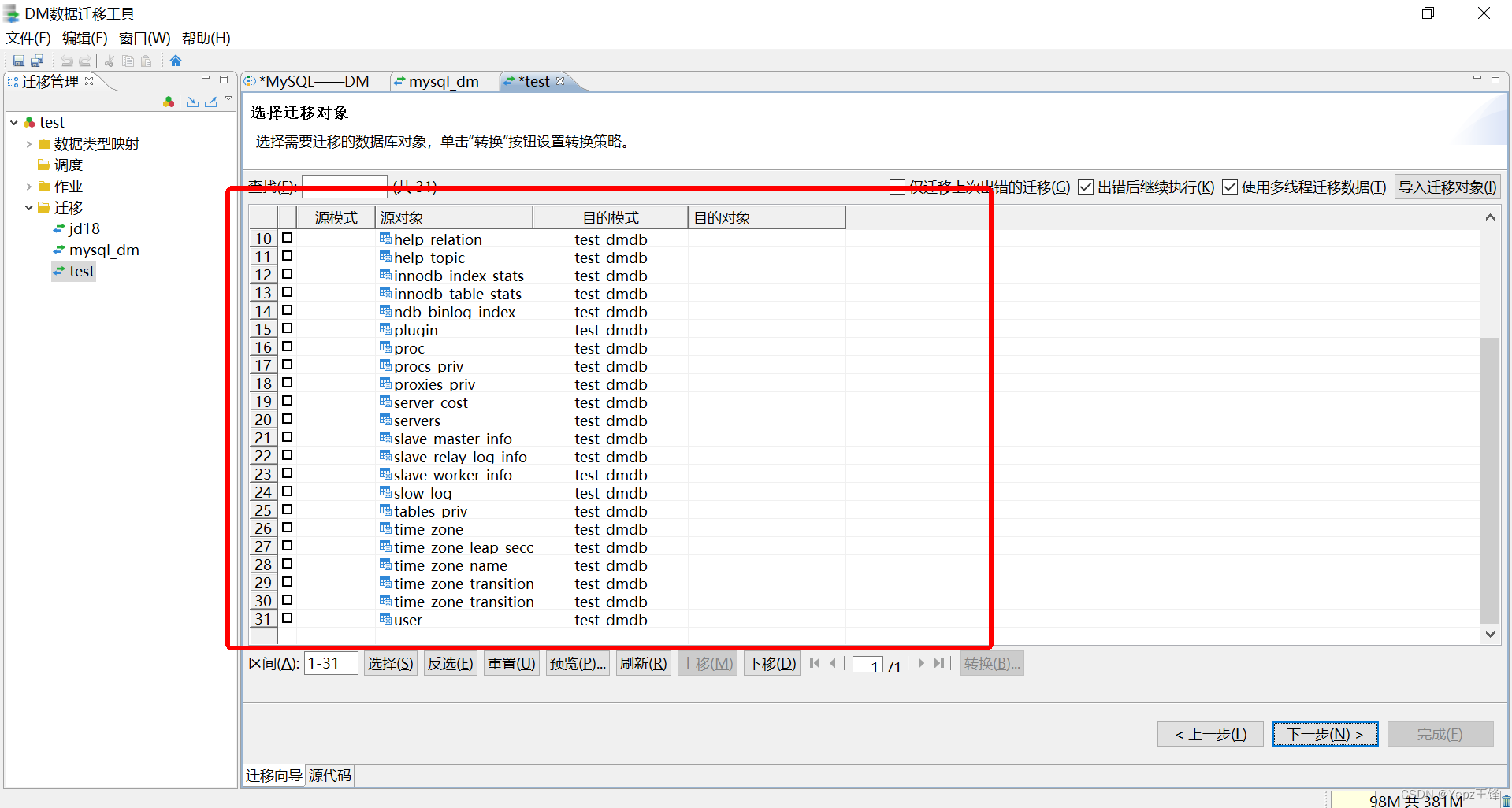Click the table scroll down arrow
This screenshot has height=808, width=1512.
[x=1490, y=634]
